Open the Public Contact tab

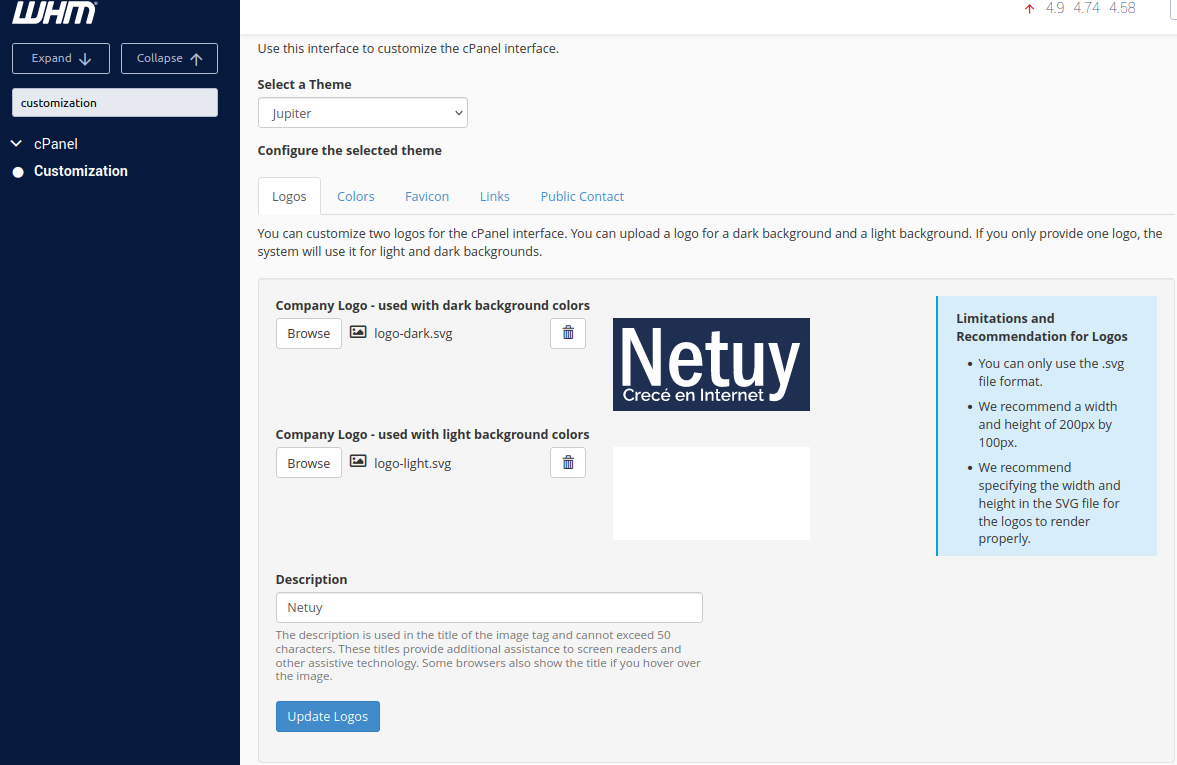click(x=582, y=197)
